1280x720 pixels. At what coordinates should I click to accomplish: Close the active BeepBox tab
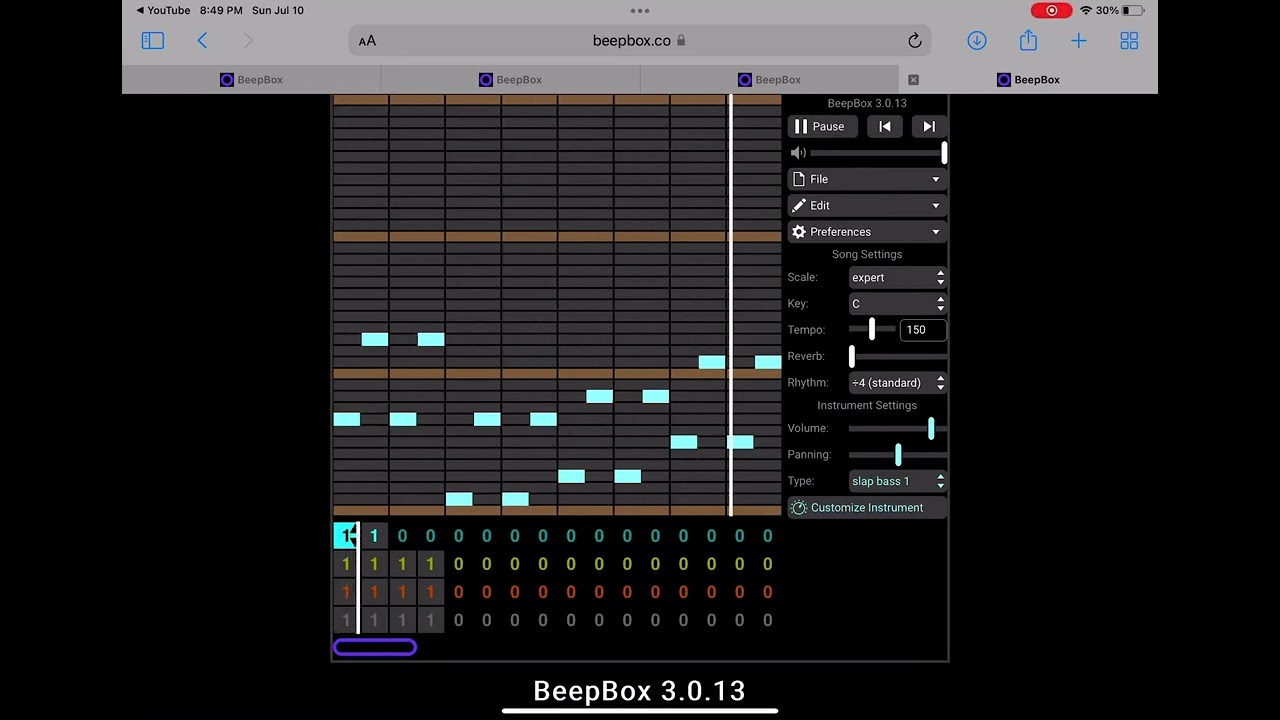[x=913, y=80]
